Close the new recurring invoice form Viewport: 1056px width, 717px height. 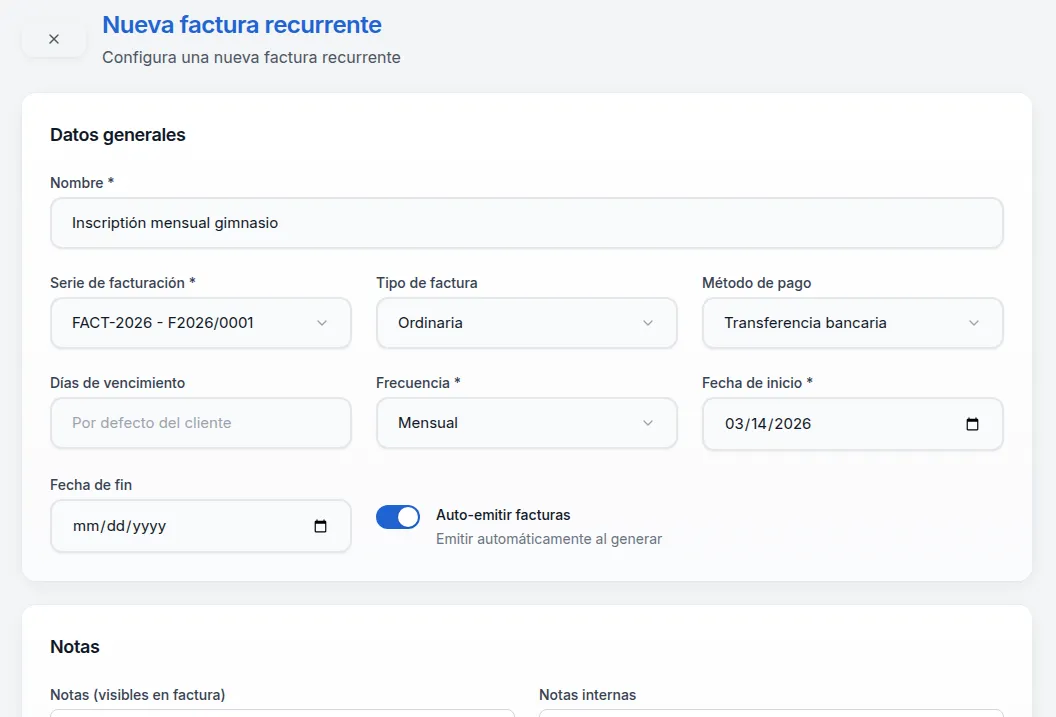tap(54, 39)
